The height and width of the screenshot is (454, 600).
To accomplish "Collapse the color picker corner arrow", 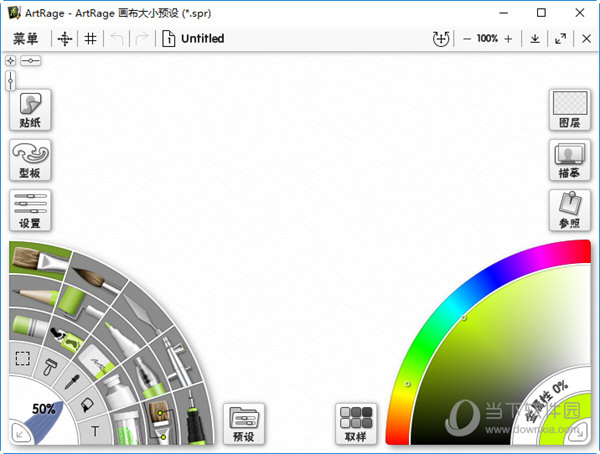I will pyautogui.click(x=581, y=433).
